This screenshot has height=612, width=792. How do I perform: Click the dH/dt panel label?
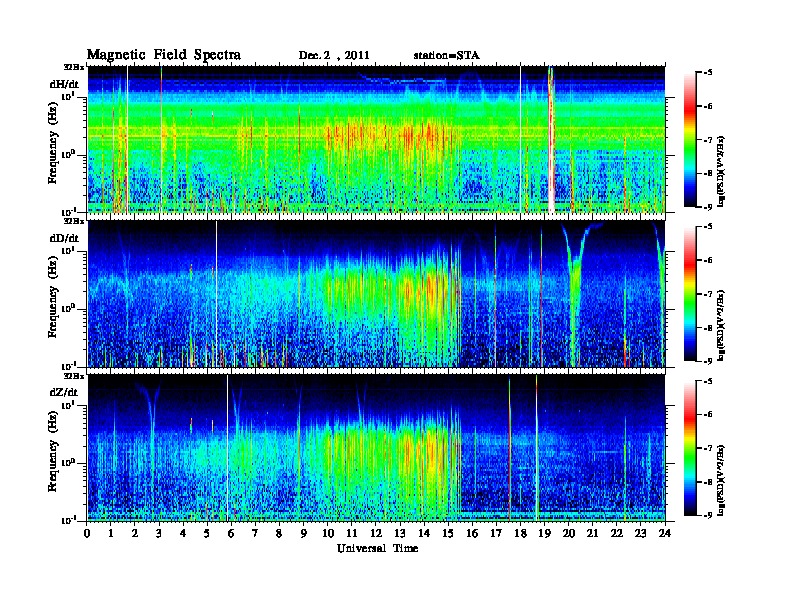64,84
